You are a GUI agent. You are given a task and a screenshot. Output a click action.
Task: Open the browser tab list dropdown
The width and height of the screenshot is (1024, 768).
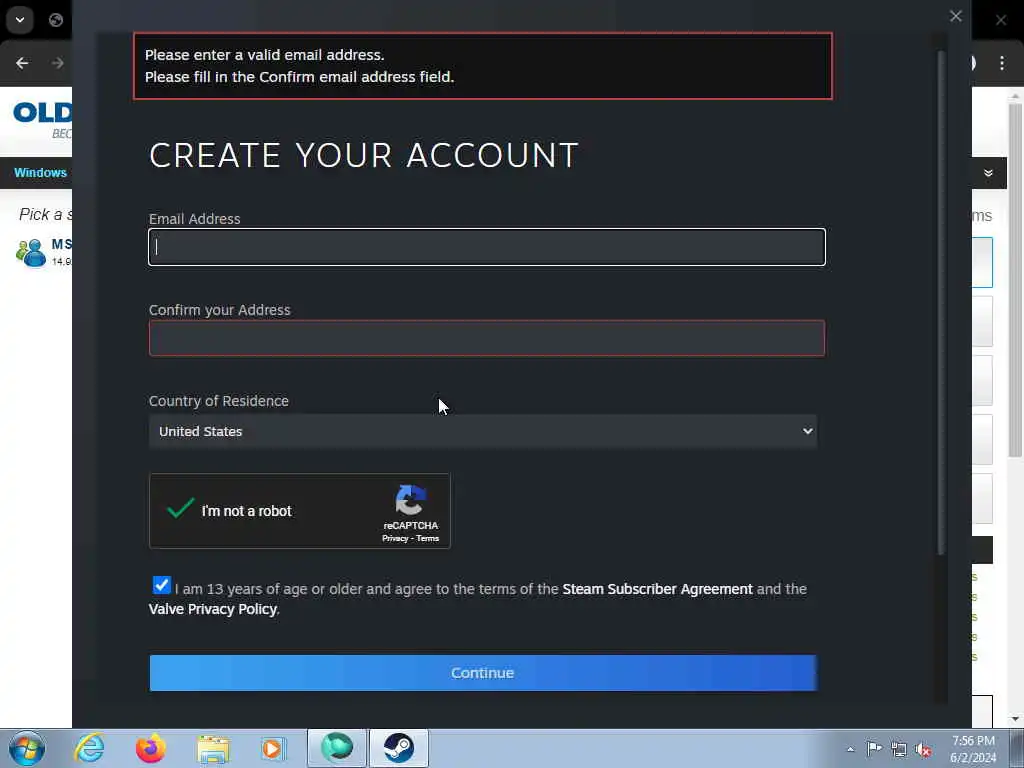pyautogui.click(x=20, y=20)
